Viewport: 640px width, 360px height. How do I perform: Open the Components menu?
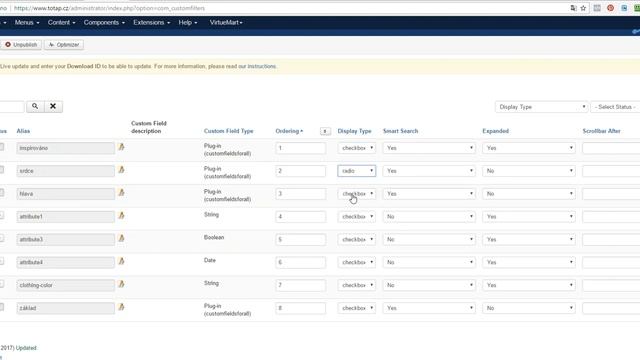pos(104,22)
